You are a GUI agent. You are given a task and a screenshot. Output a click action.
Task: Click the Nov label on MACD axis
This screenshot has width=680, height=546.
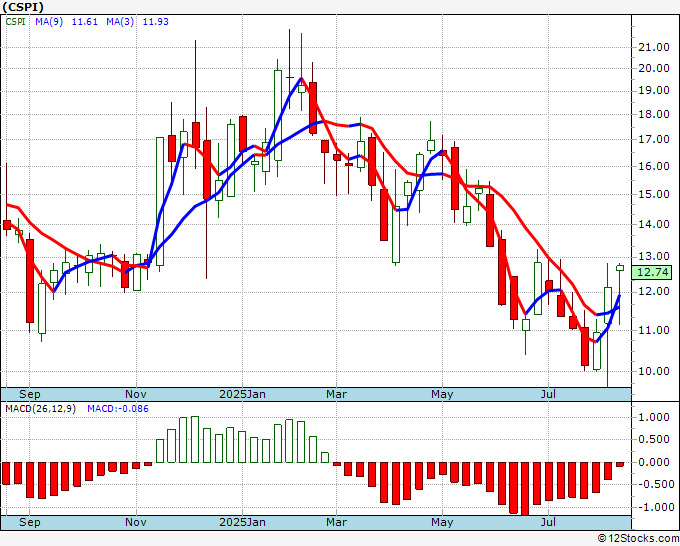click(136, 522)
